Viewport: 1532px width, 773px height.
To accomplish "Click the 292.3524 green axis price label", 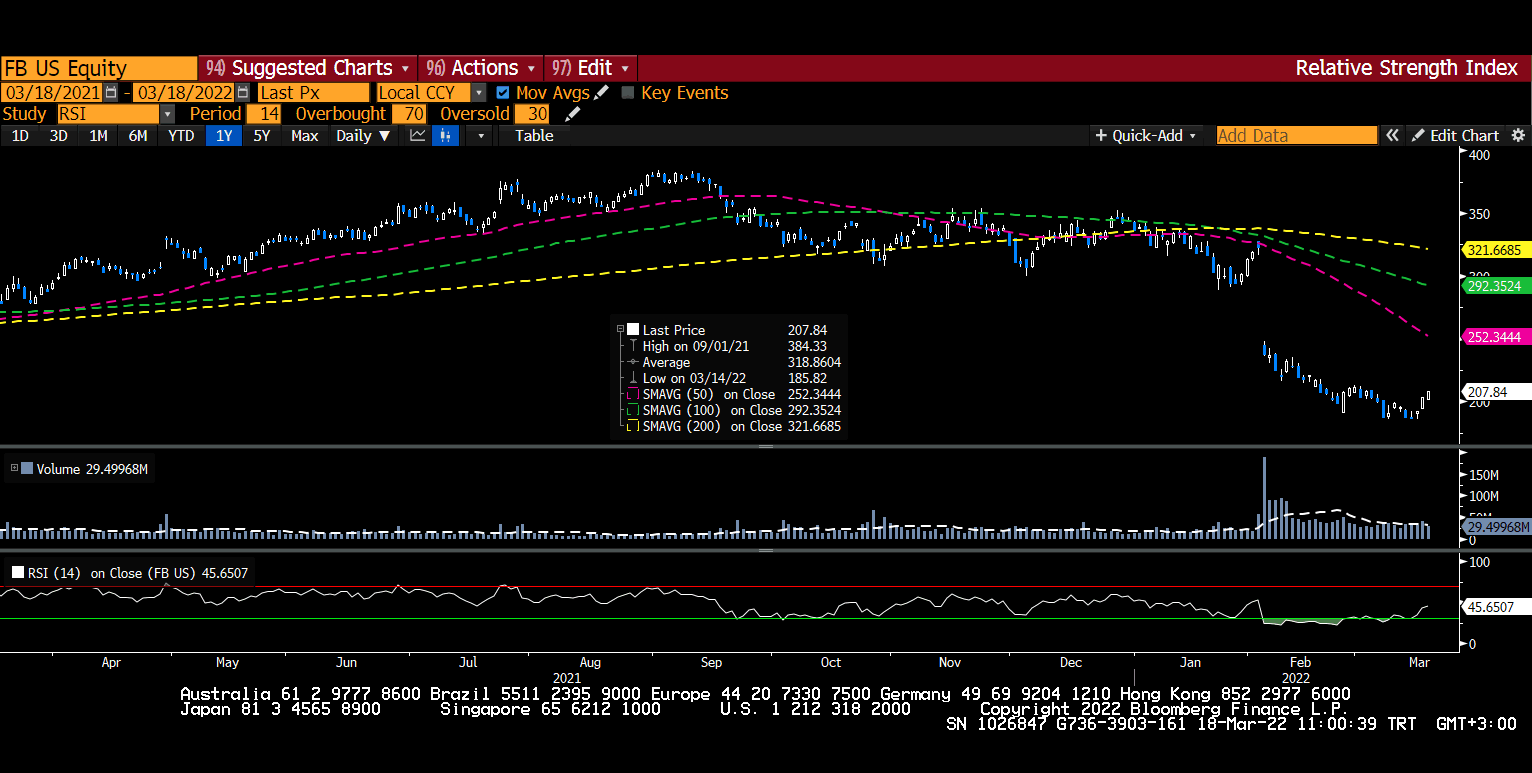I will tap(1497, 285).
